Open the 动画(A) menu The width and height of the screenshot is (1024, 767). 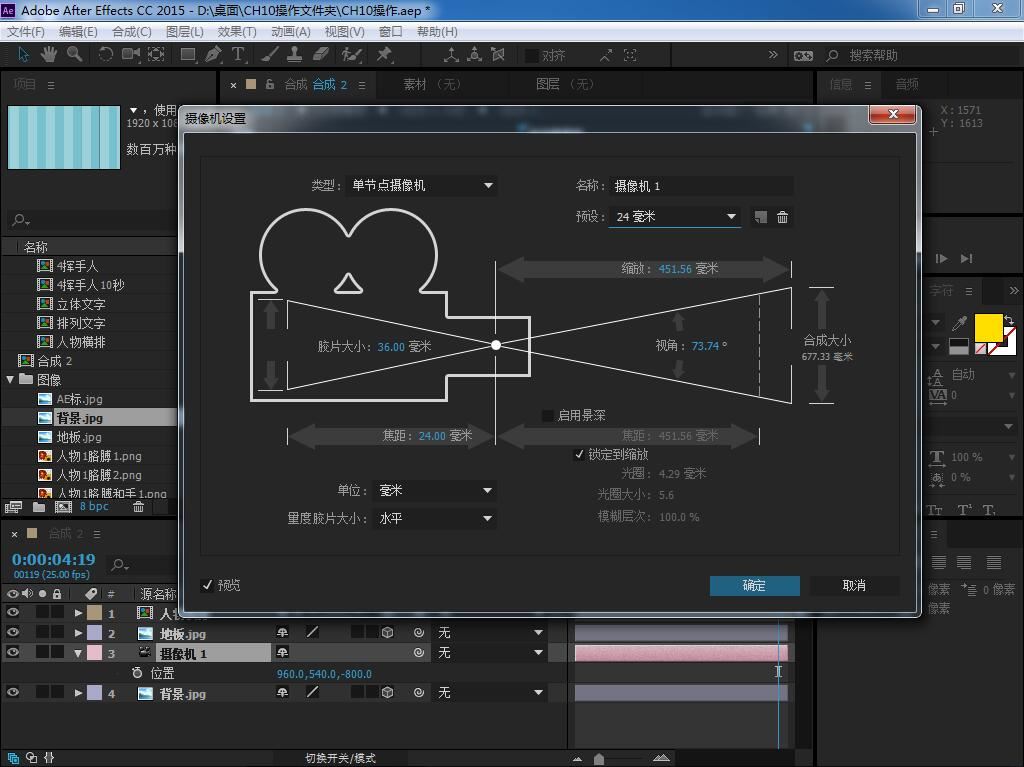coord(291,31)
